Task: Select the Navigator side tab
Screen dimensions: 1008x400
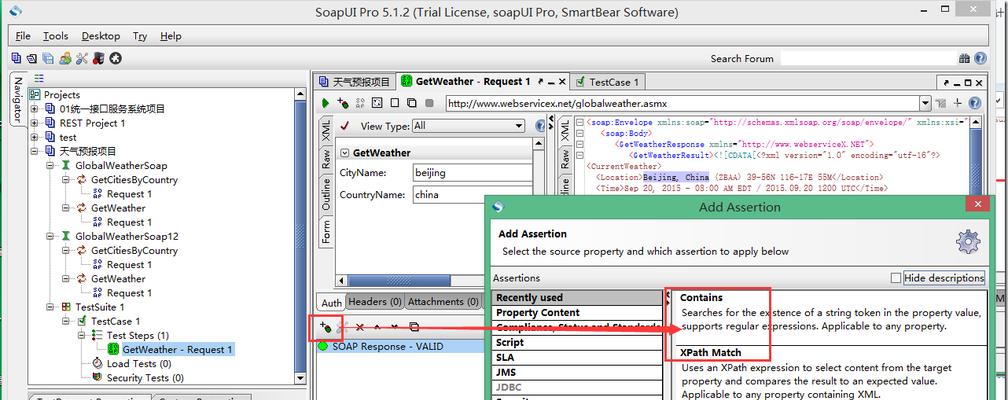Action: click(18, 100)
